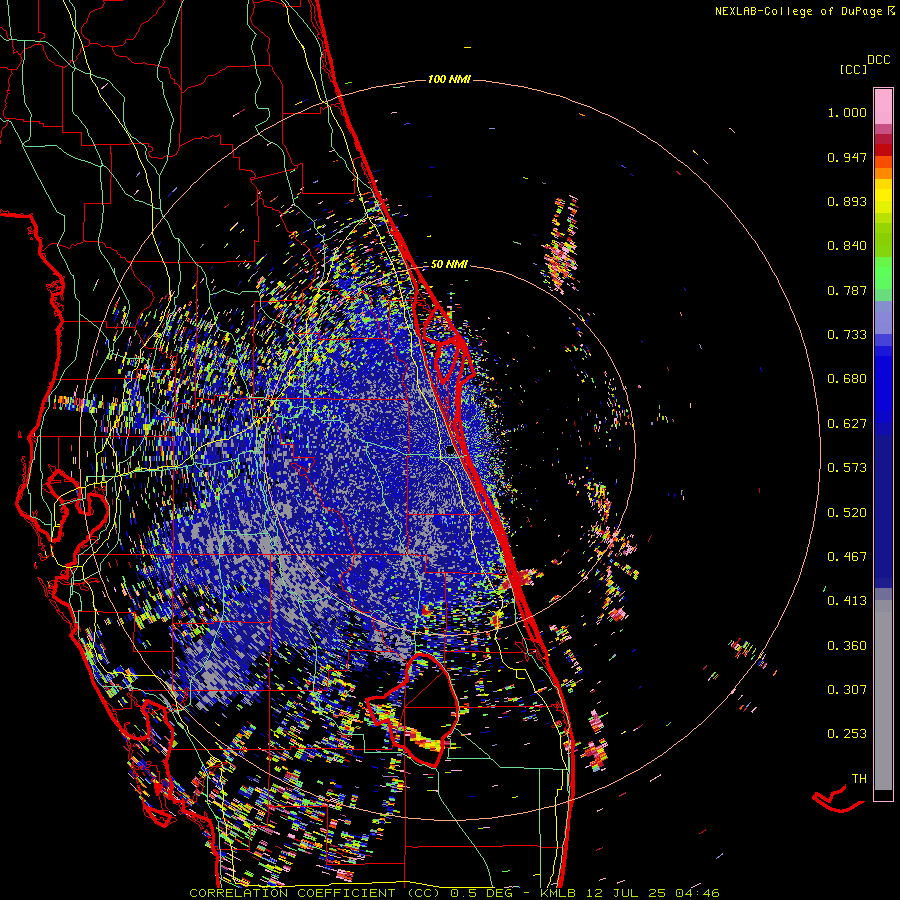Click the black radar site marker on the coast

tap(450, 451)
